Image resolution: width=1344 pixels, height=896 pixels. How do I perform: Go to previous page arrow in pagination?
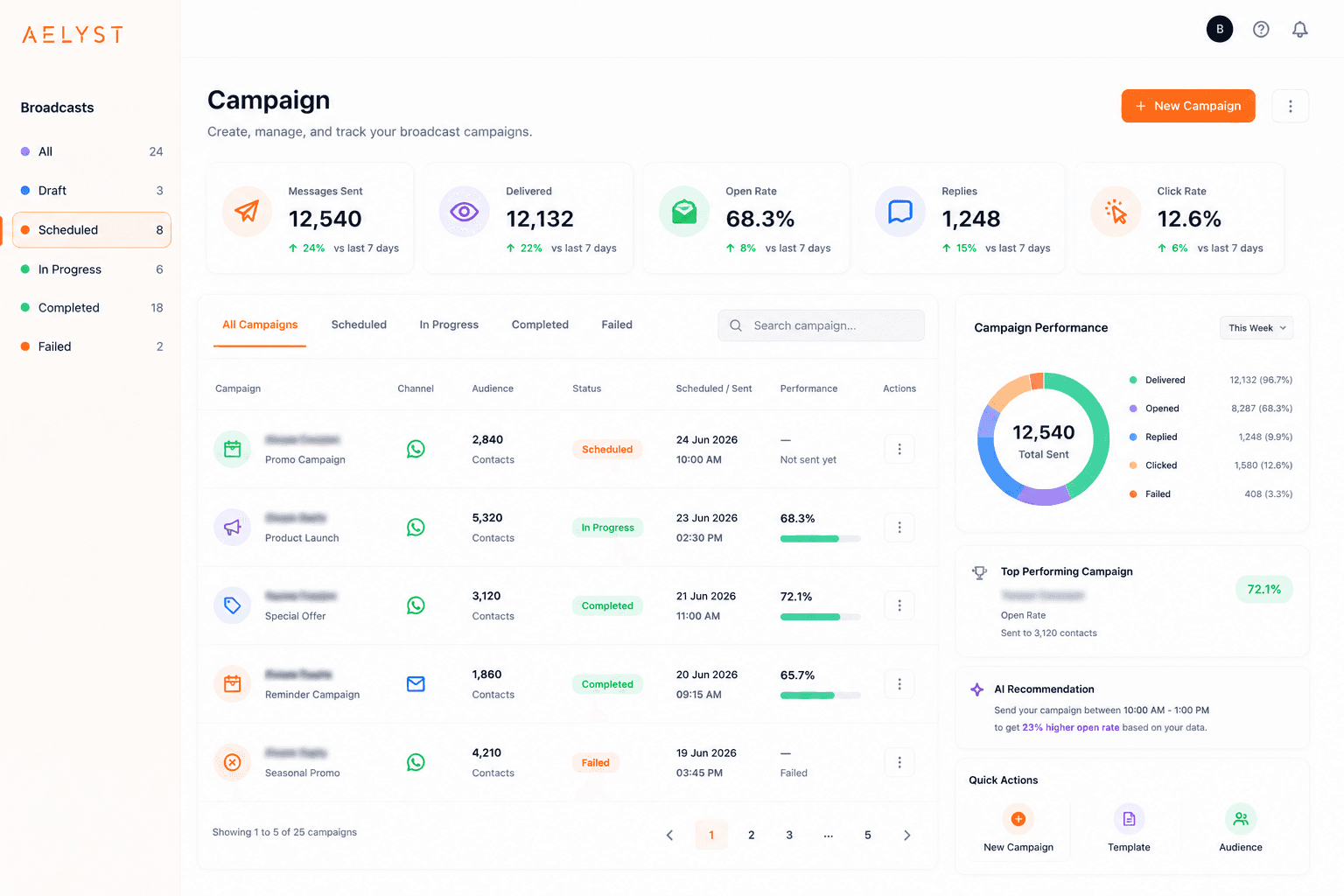coord(669,836)
